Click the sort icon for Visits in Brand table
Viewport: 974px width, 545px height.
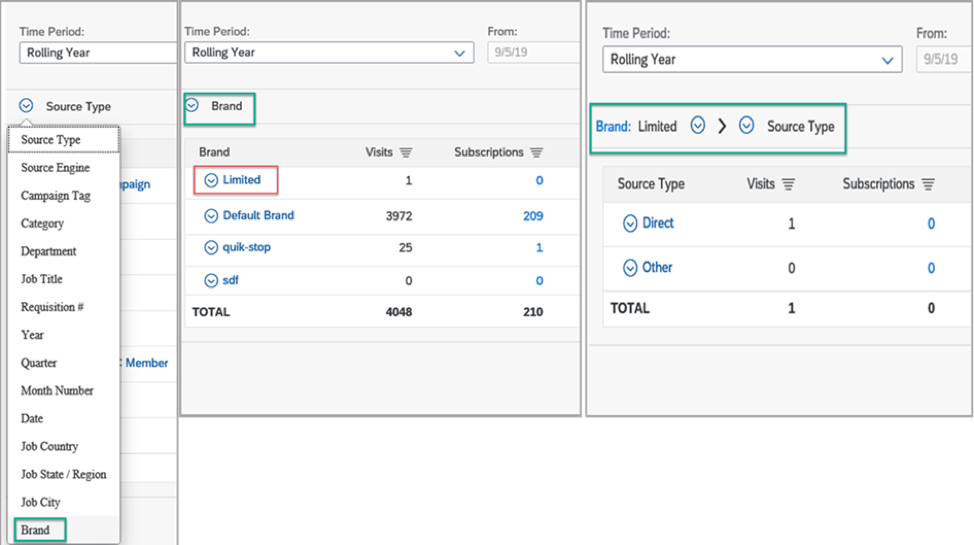406,153
